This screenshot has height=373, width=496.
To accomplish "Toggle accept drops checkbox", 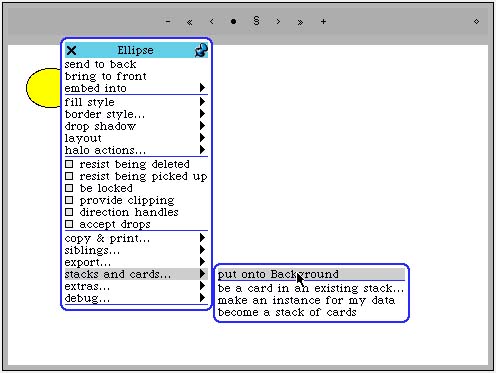I will pyautogui.click(x=69, y=224).
